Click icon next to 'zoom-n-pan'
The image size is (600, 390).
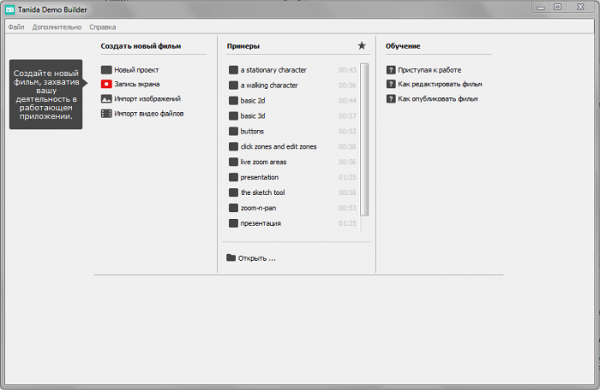(233, 208)
